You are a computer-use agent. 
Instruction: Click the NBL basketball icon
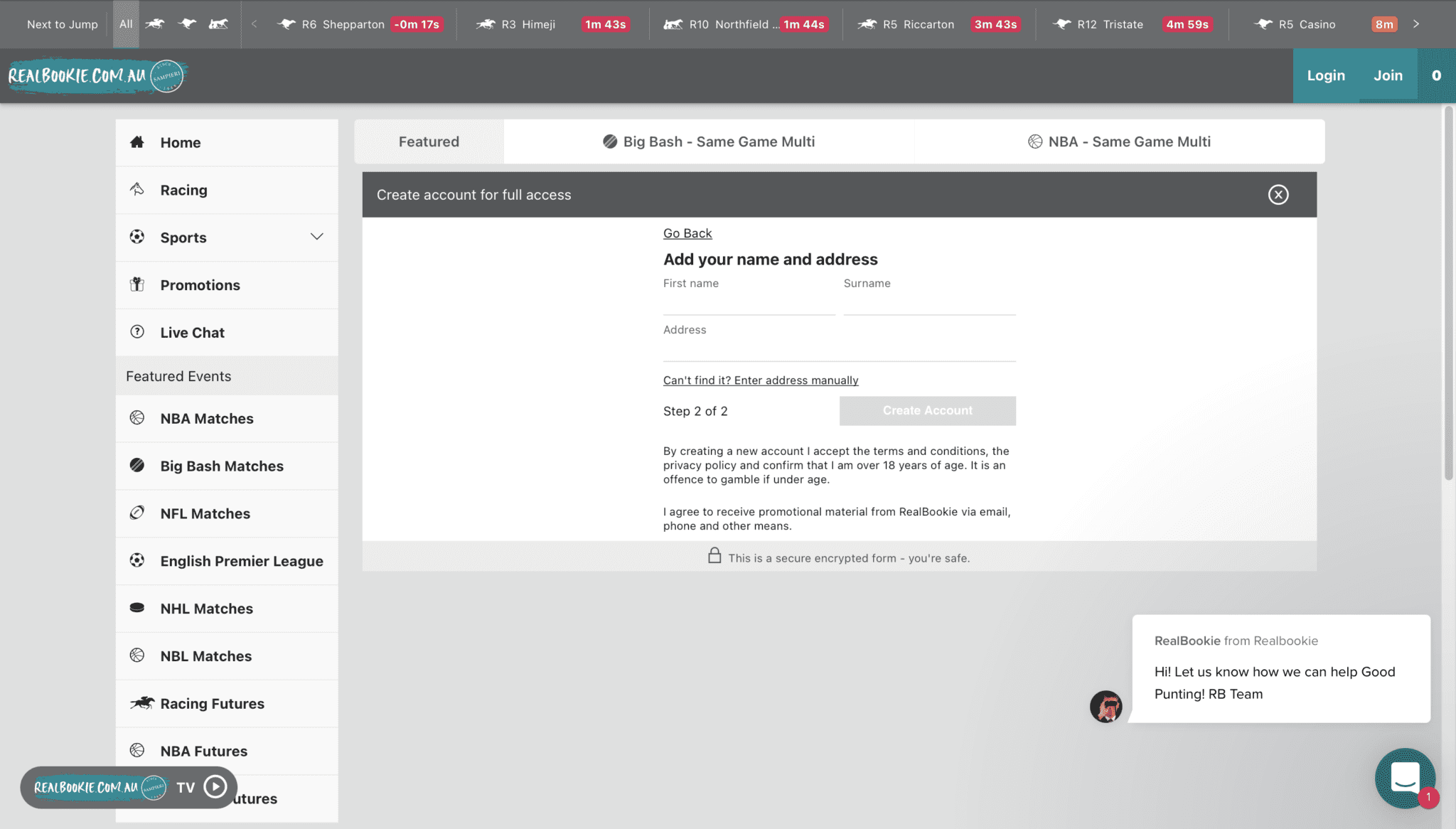click(137, 655)
